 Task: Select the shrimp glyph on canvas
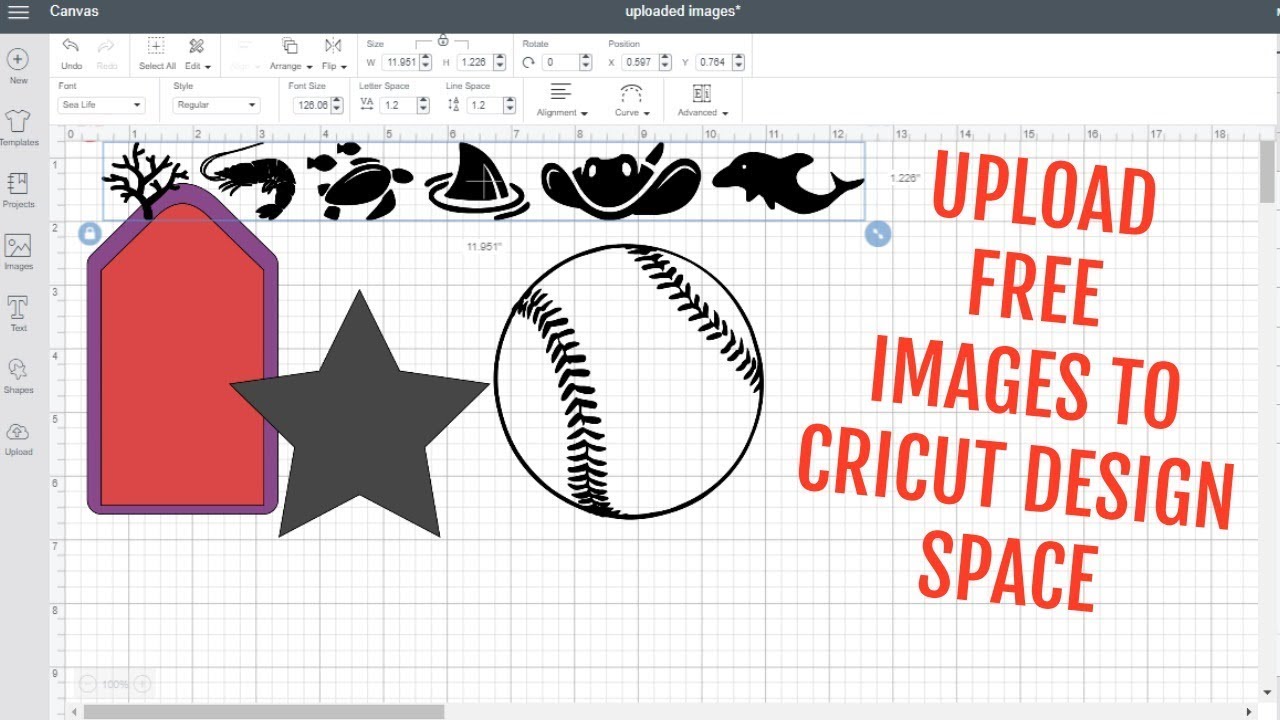click(249, 182)
